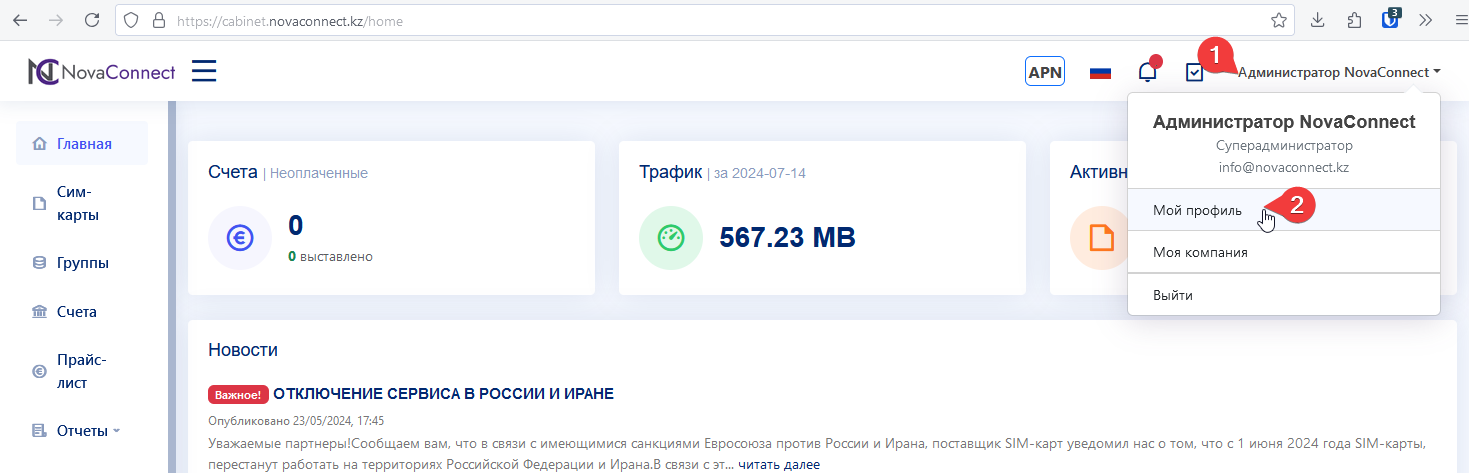Select Мой профиль from user menu
Screen dimensions: 1469x473
point(1197,210)
